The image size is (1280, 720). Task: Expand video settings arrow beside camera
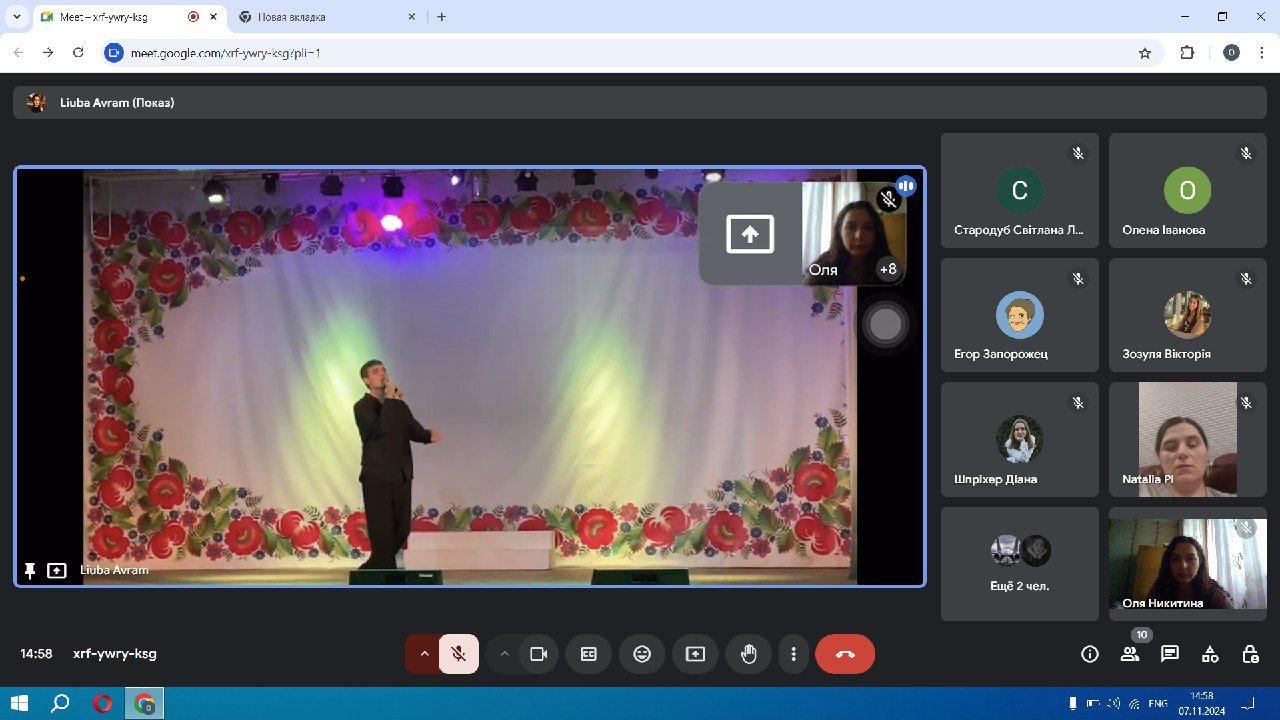tap(504, 654)
